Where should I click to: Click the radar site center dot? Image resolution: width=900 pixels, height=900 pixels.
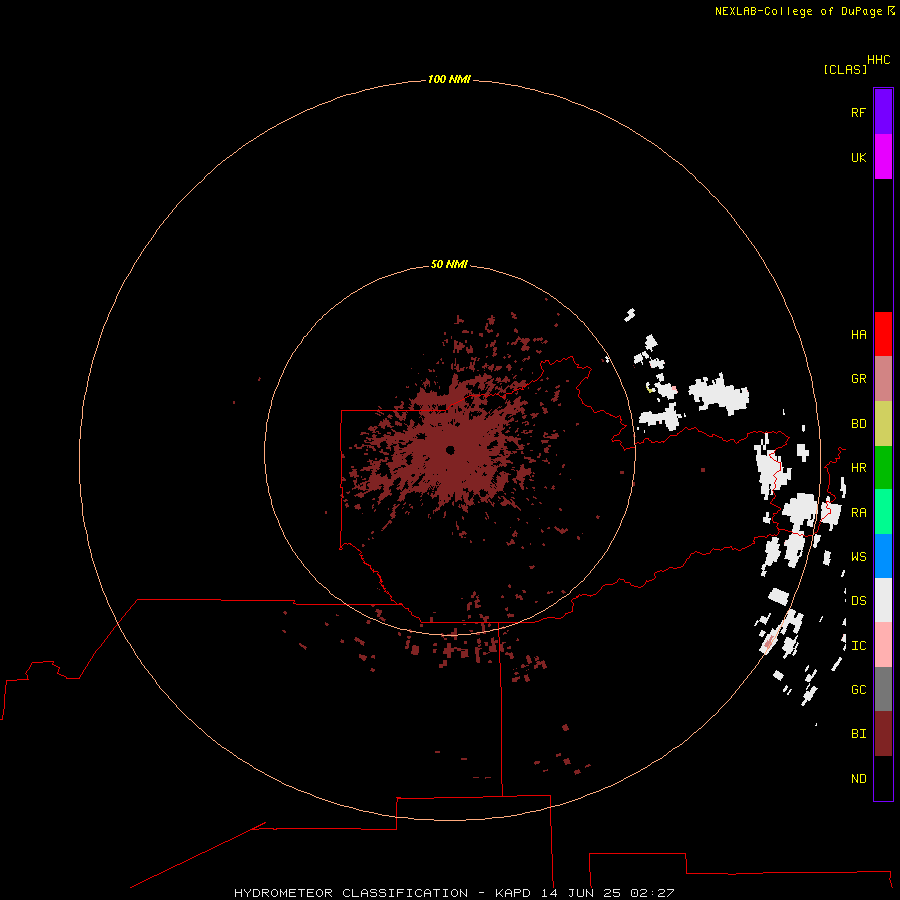[450, 450]
